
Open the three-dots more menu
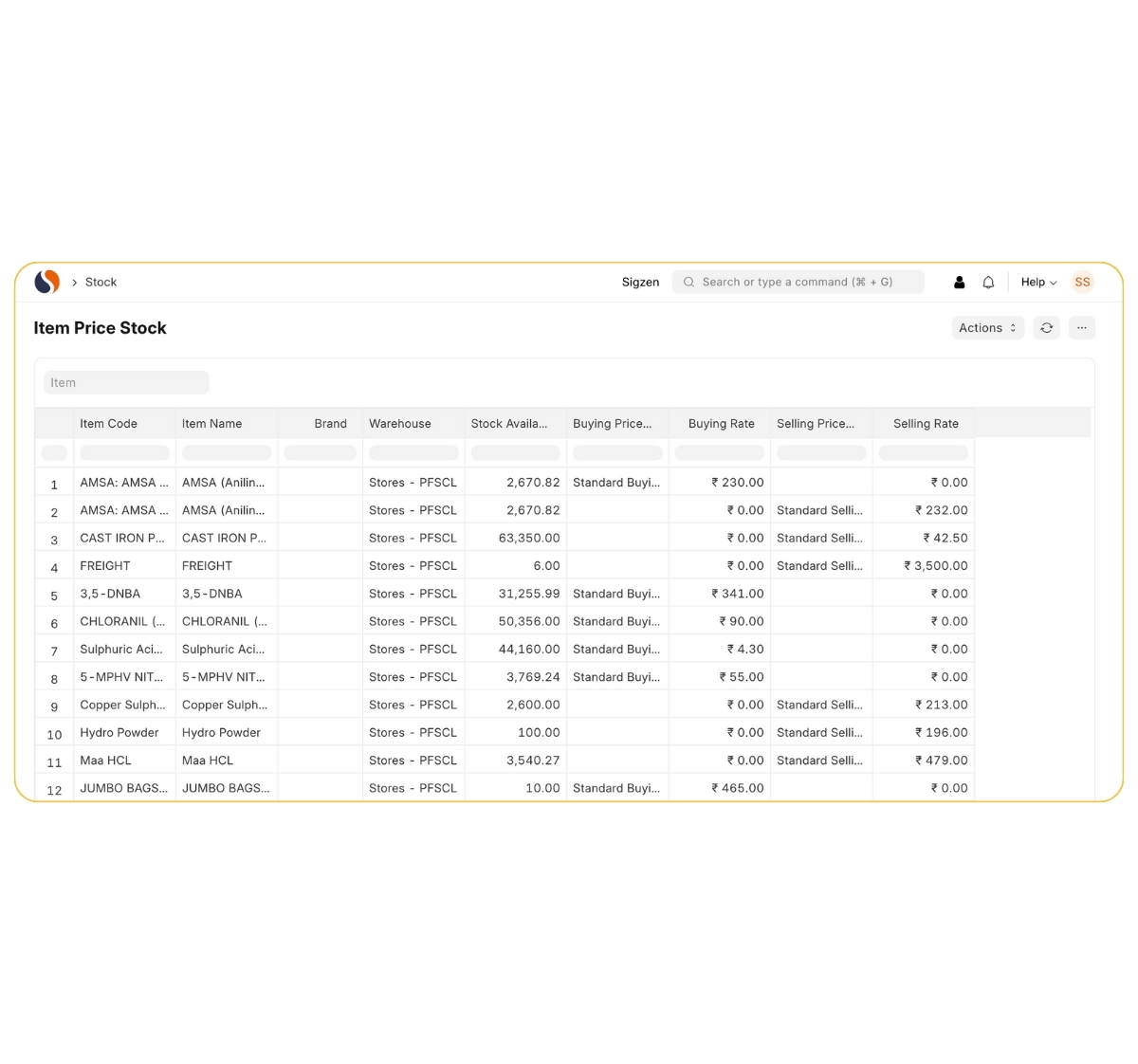[x=1081, y=328]
